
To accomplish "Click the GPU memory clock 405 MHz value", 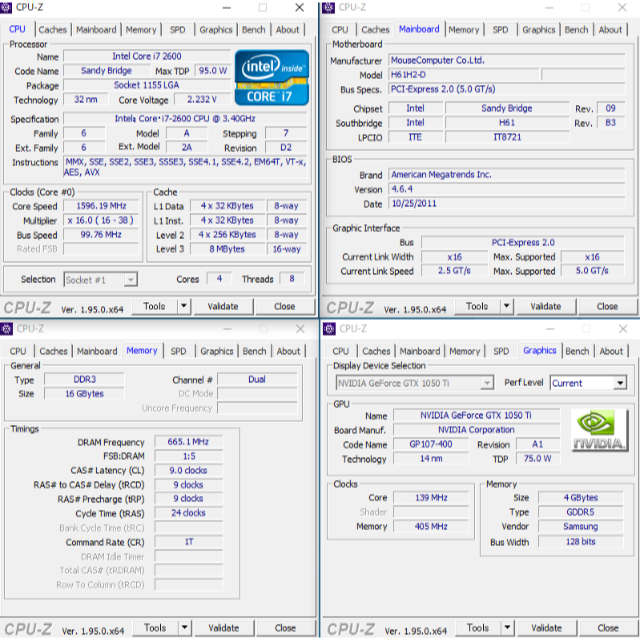I will point(431,527).
